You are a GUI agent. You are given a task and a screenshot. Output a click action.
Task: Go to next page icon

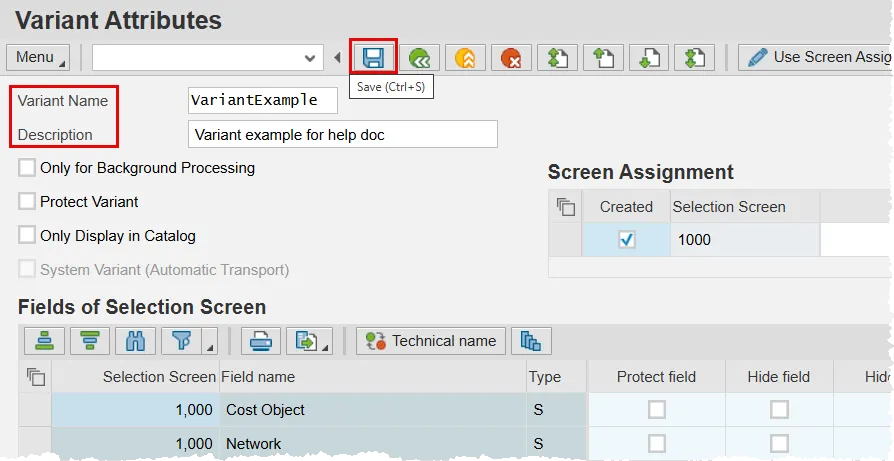649,58
